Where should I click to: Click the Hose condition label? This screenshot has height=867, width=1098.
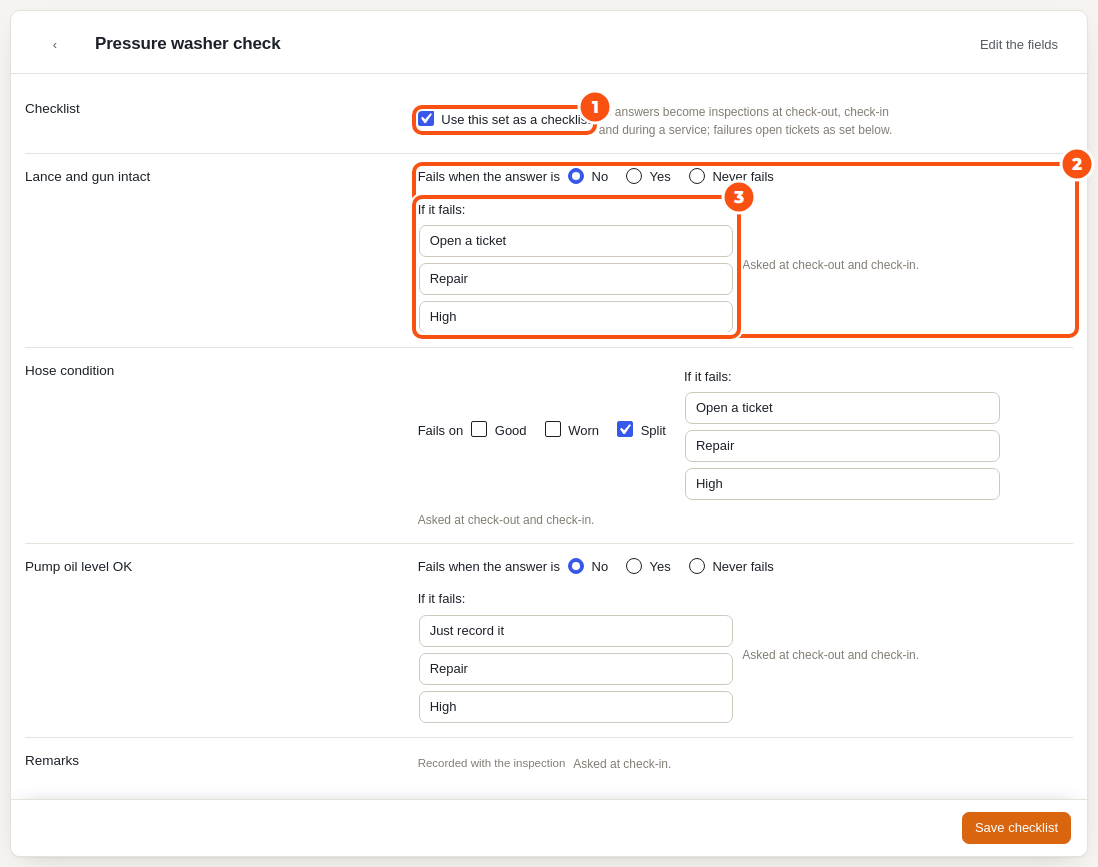[69, 370]
